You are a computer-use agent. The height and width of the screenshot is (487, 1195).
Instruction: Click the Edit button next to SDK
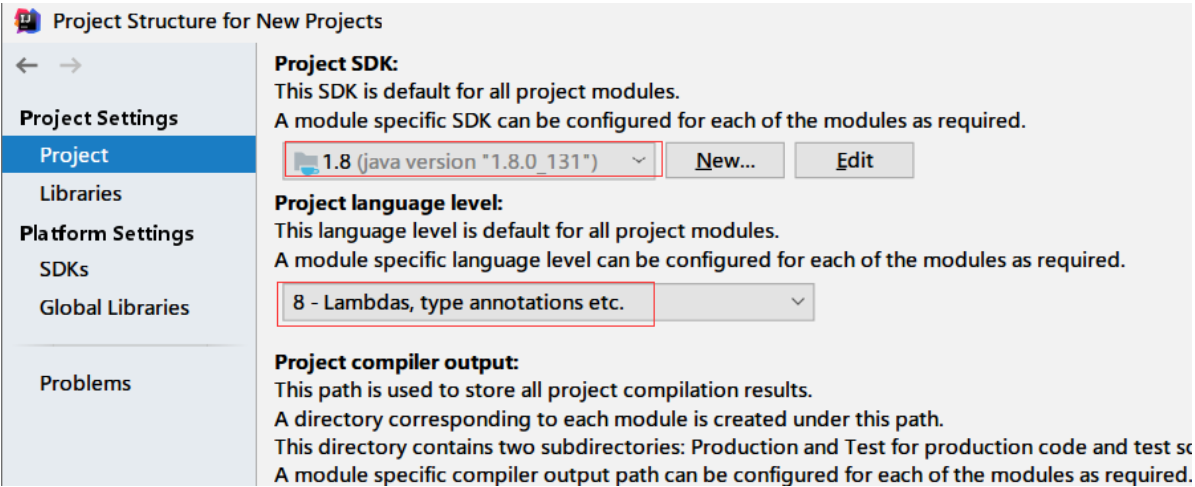click(x=854, y=161)
